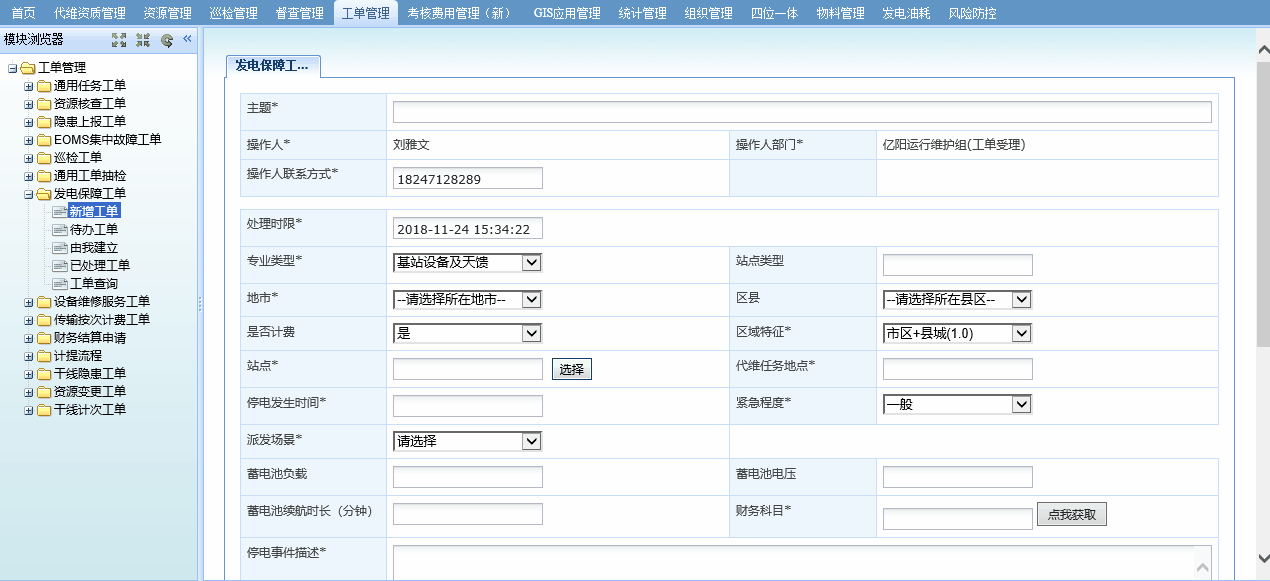The image size is (1270, 581).
Task: Click the folder icon beside 通用任务工单
Action: 44,86
